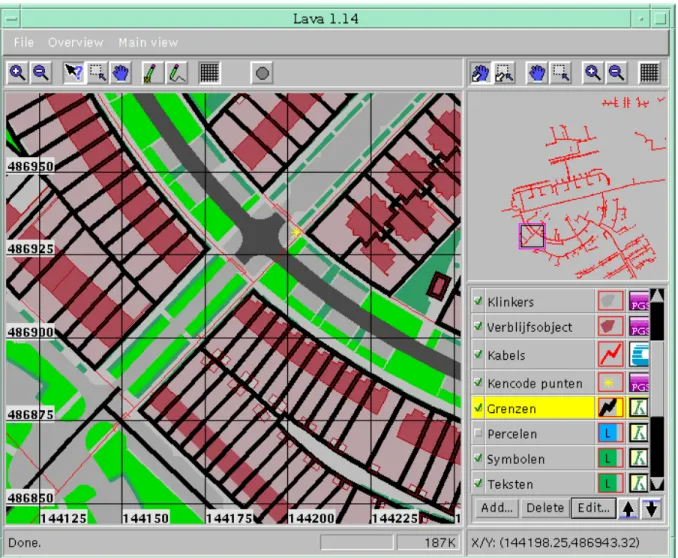The width and height of the screenshot is (678, 558).
Task: Move selected layer up with arrow button
Action: (628, 509)
